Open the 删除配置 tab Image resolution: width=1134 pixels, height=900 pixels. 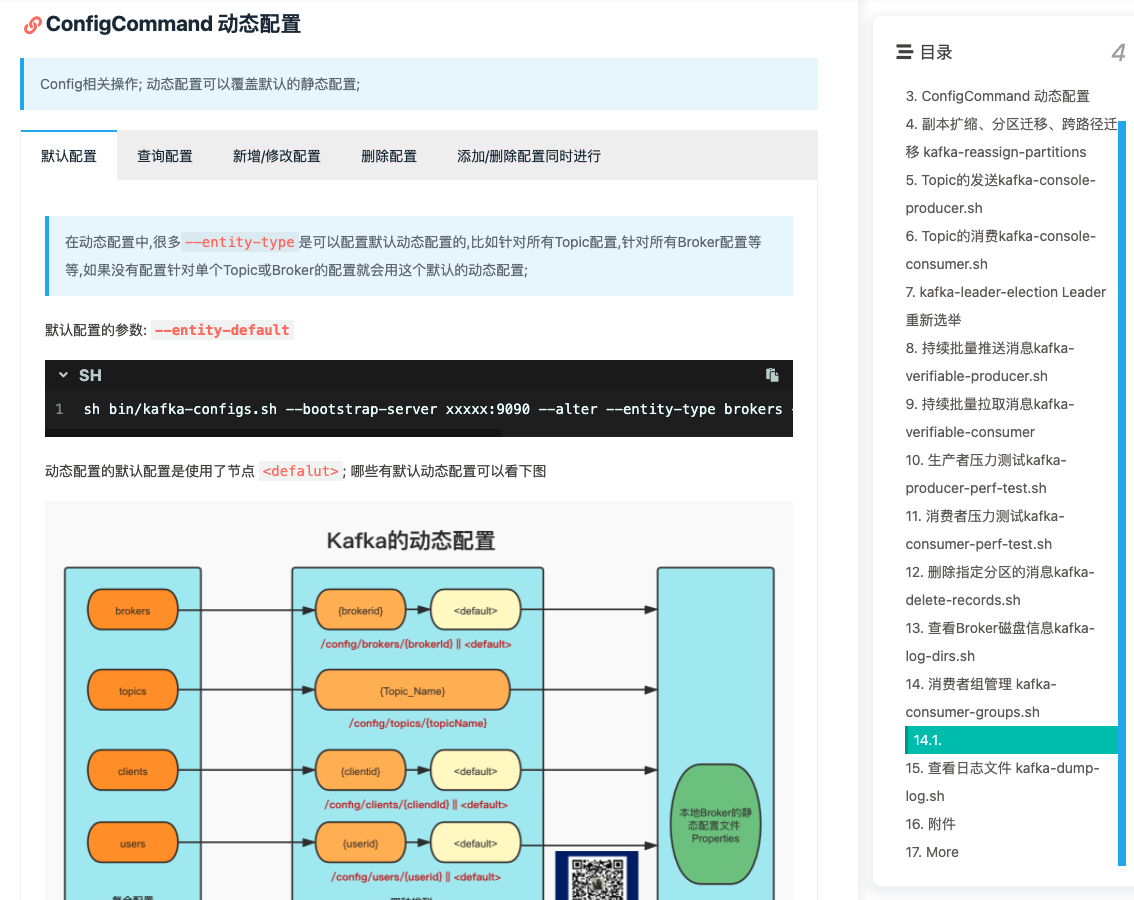[389, 156]
